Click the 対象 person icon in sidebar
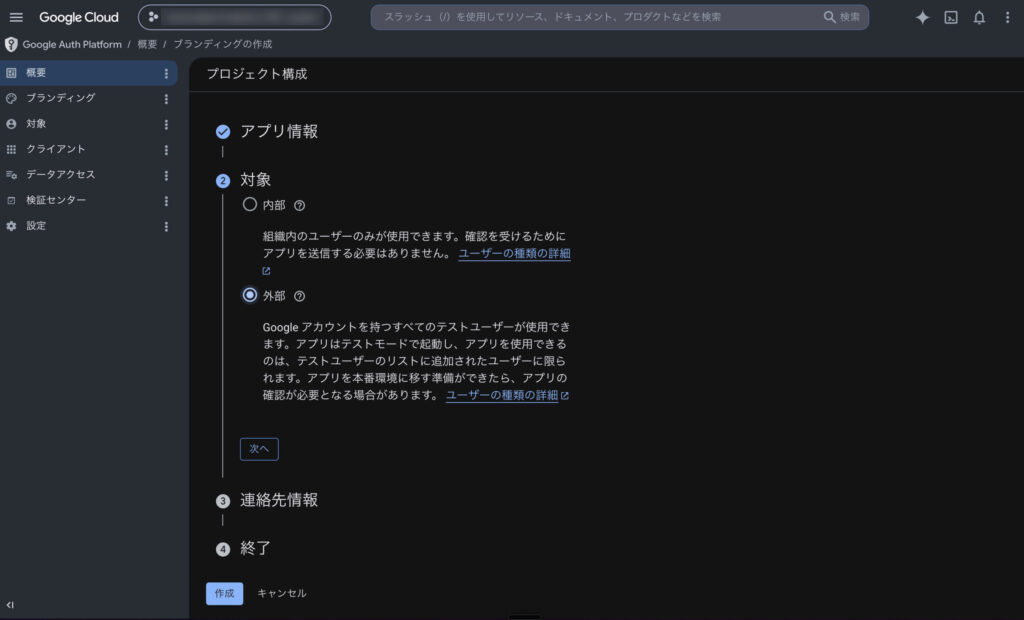Viewport: 1024px width, 620px height. coord(11,124)
